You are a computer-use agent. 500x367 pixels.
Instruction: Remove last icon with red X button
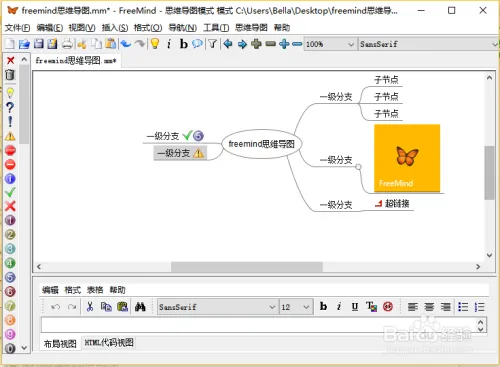10,60
